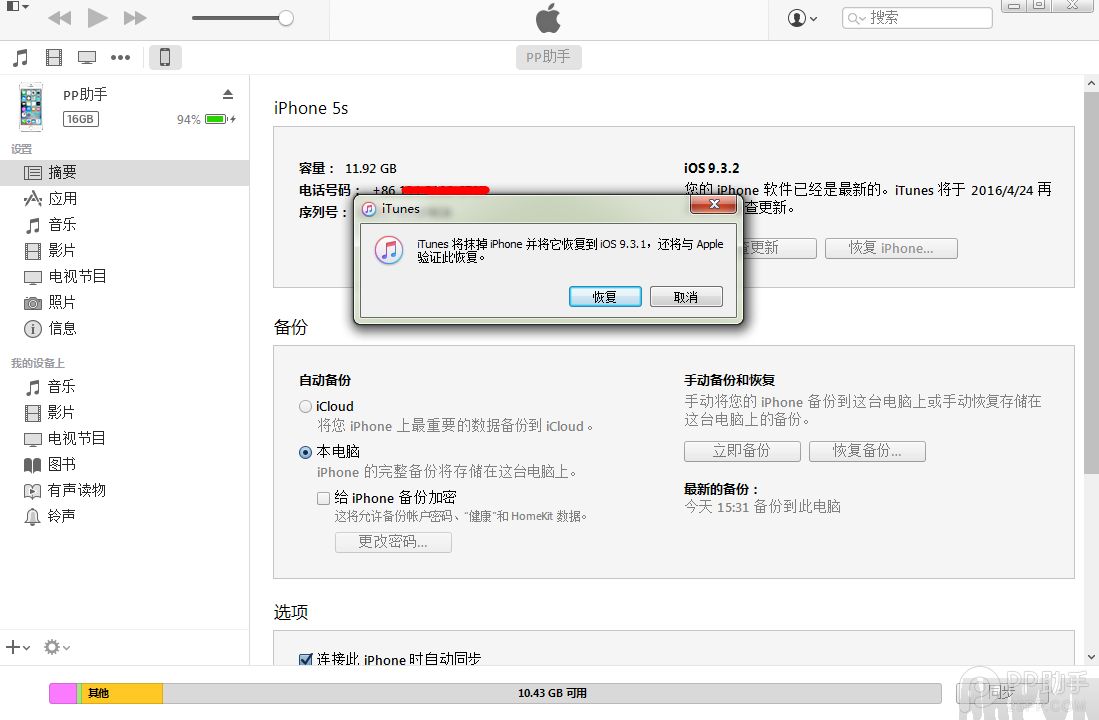Open the film strip media icon
The height and width of the screenshot is (720, 1099).
click(53, 57)
